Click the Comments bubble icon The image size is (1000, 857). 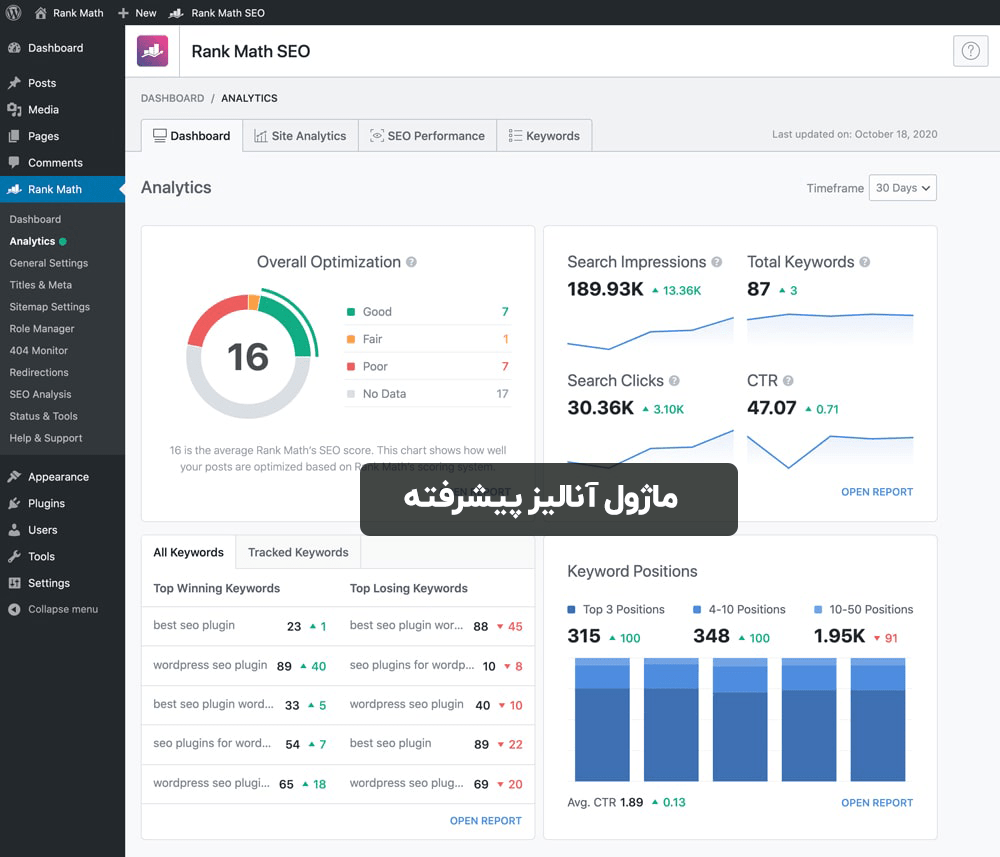coord(14,162)
